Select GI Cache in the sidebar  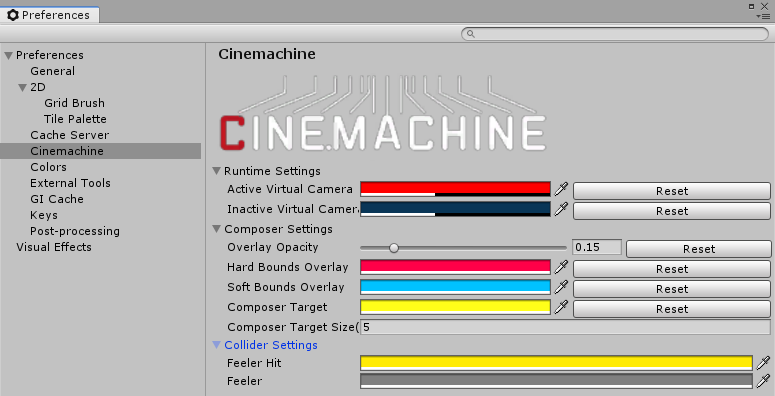[56, 199]
